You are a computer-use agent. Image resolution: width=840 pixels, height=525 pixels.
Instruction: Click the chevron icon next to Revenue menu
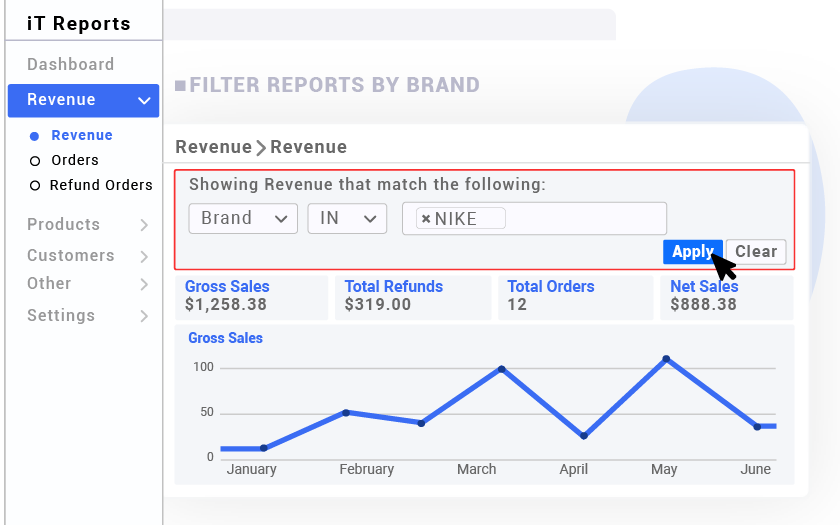click(x=144, y=101)
